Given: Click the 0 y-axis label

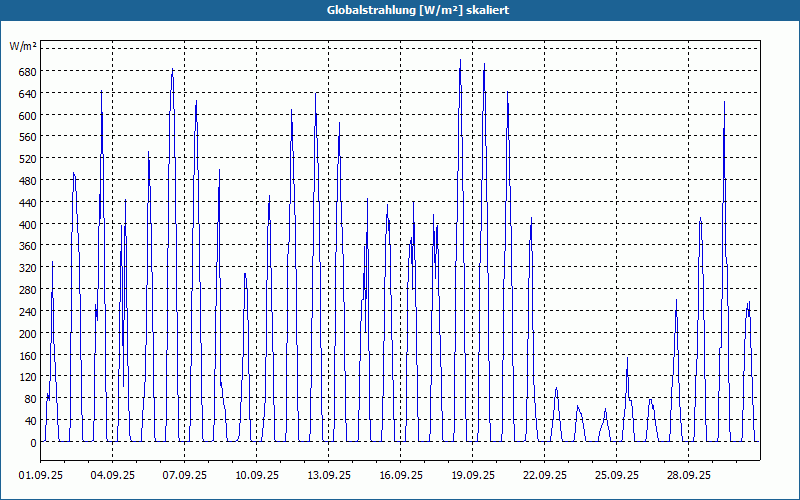Looking at the screenshot, I should [34, 443].
